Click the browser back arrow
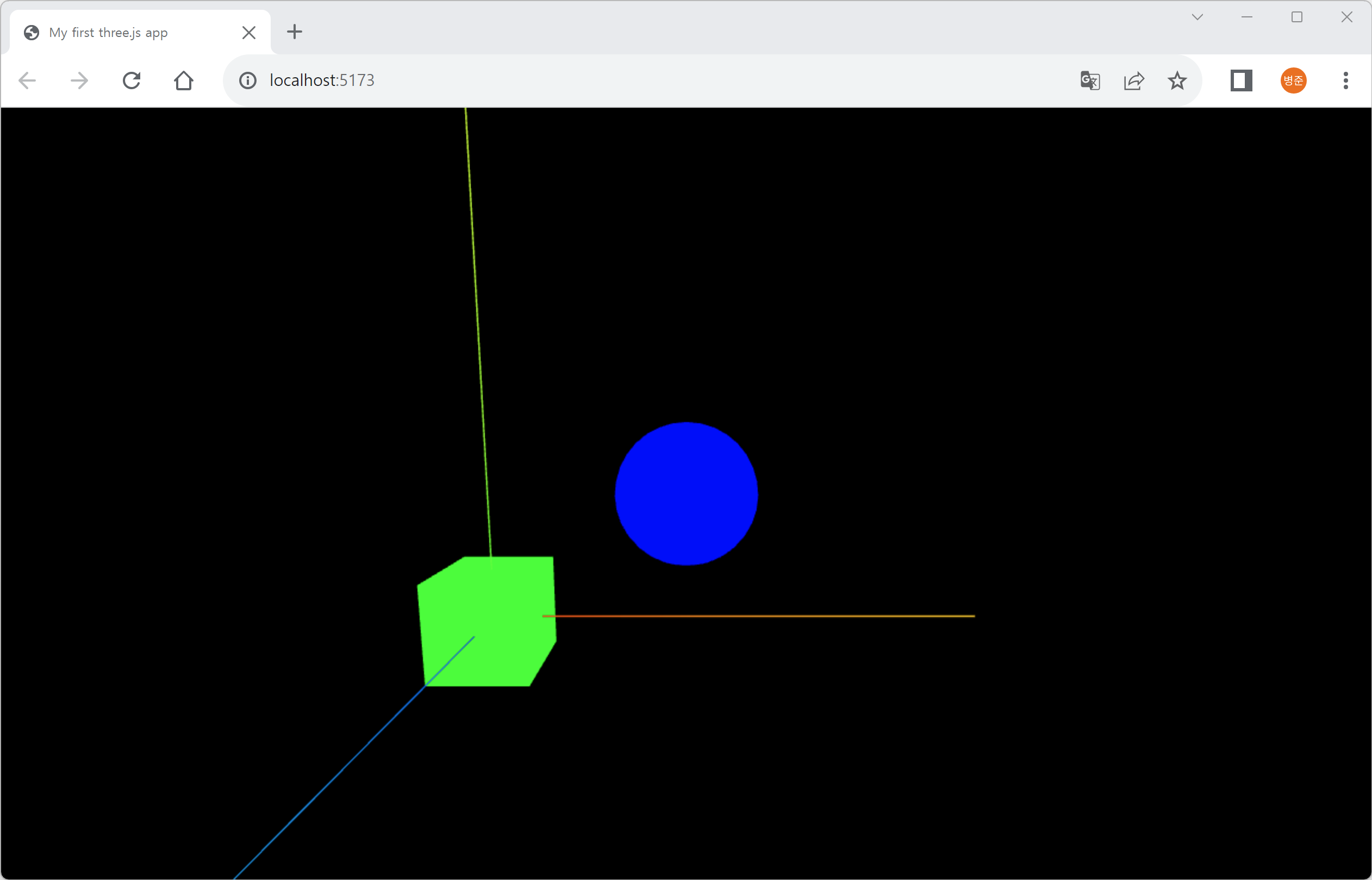Image resolution: width=1372 pixels, height=880 pixels. pyautogui.click(x=27, y=80)
